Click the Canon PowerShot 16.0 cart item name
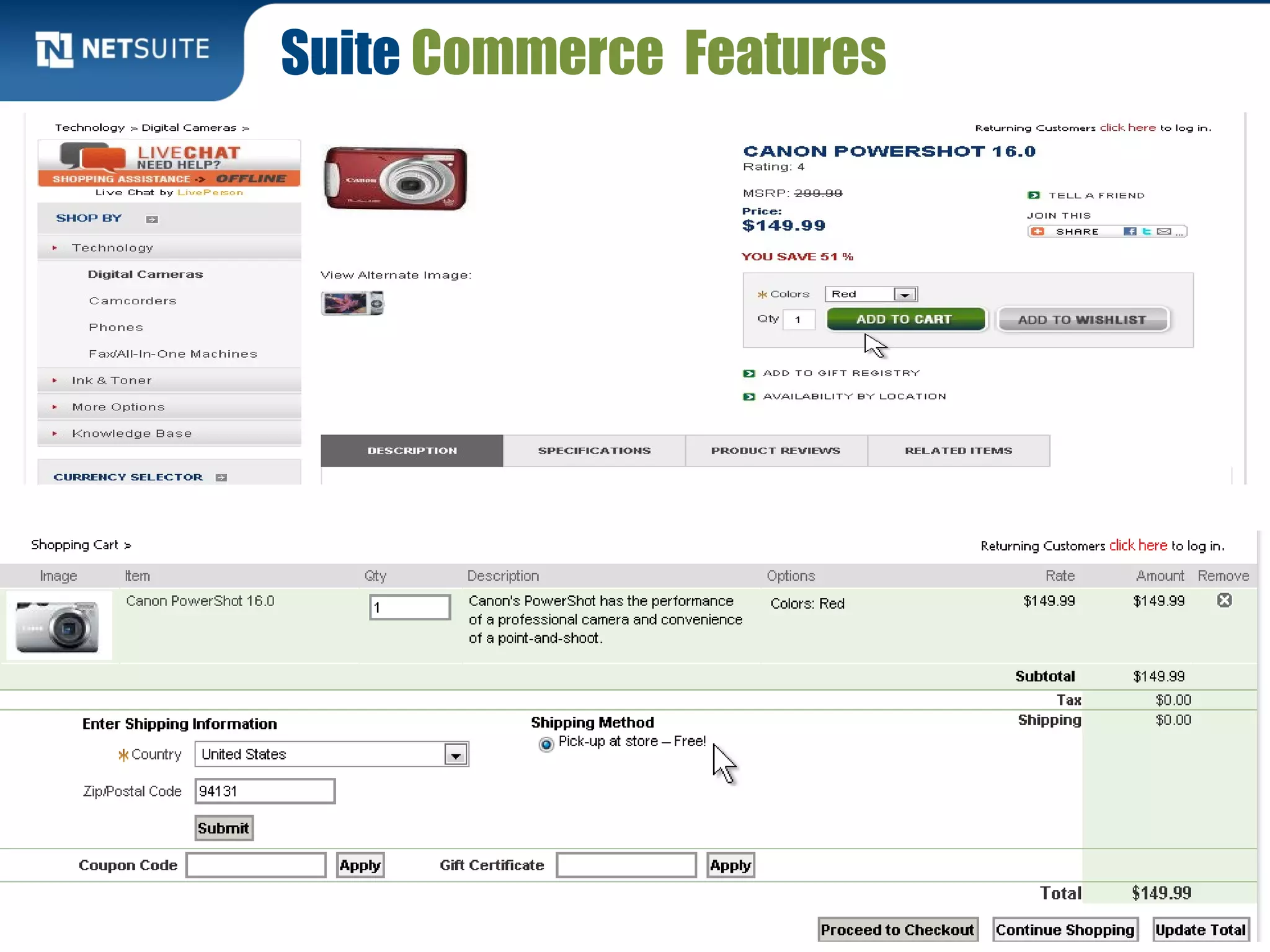 (x=200, y=601)
